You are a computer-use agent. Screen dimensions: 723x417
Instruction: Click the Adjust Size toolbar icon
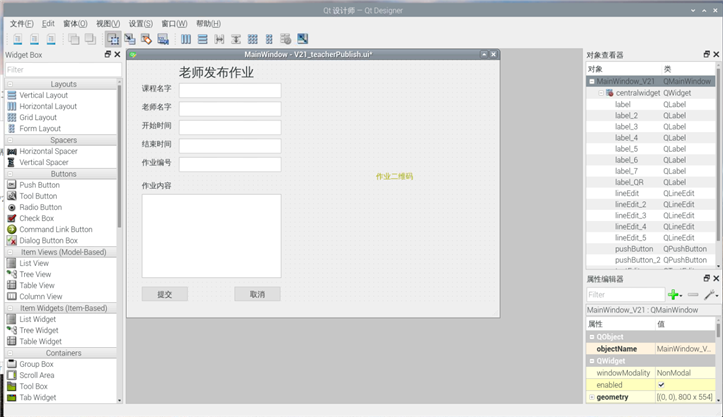(302, 39)
